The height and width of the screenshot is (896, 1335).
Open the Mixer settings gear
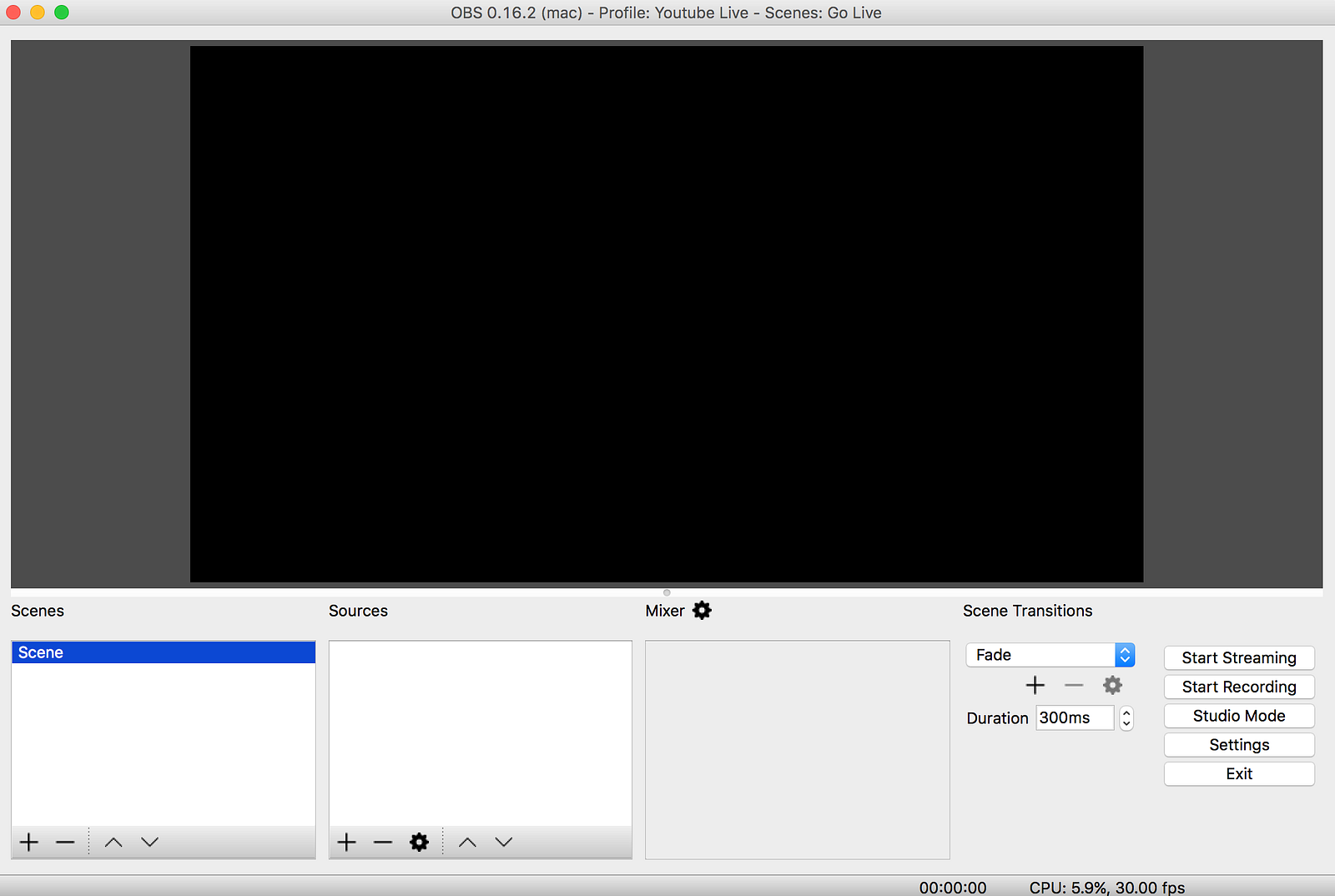[x=703, y=611]
